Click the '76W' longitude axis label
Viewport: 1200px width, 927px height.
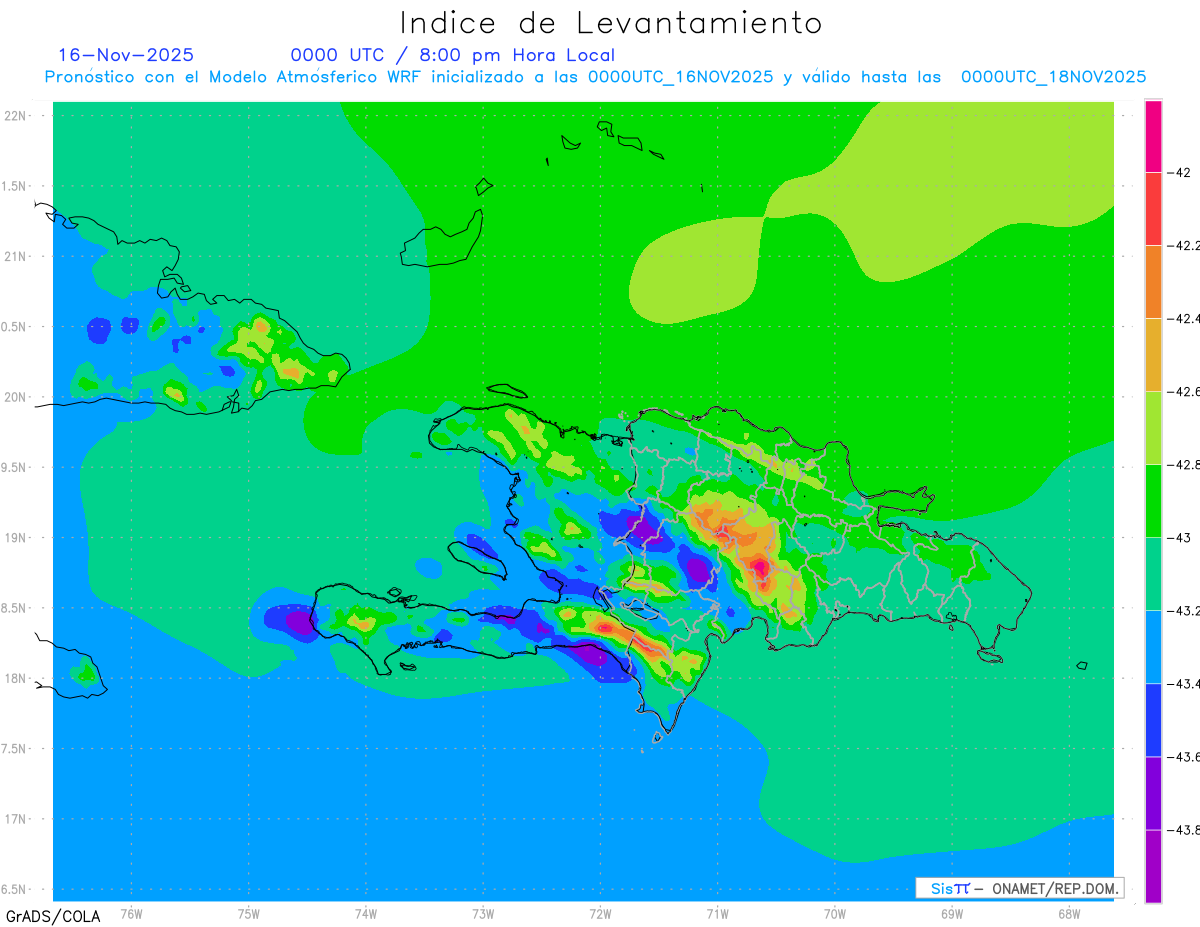pos(131,913)
